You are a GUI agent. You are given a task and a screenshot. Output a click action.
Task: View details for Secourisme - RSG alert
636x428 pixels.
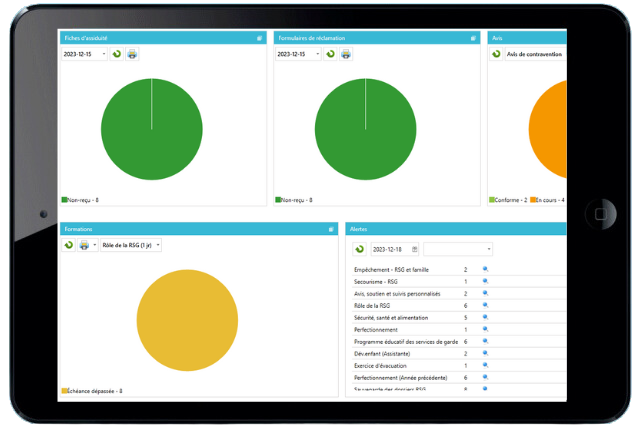point(485,281)
